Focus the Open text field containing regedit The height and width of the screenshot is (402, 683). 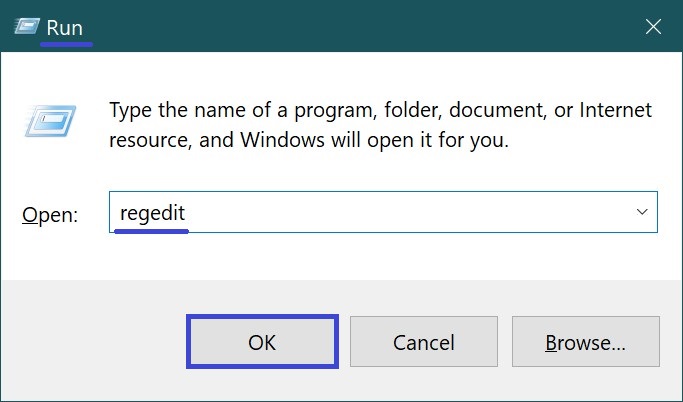click(x=383, y=212)
